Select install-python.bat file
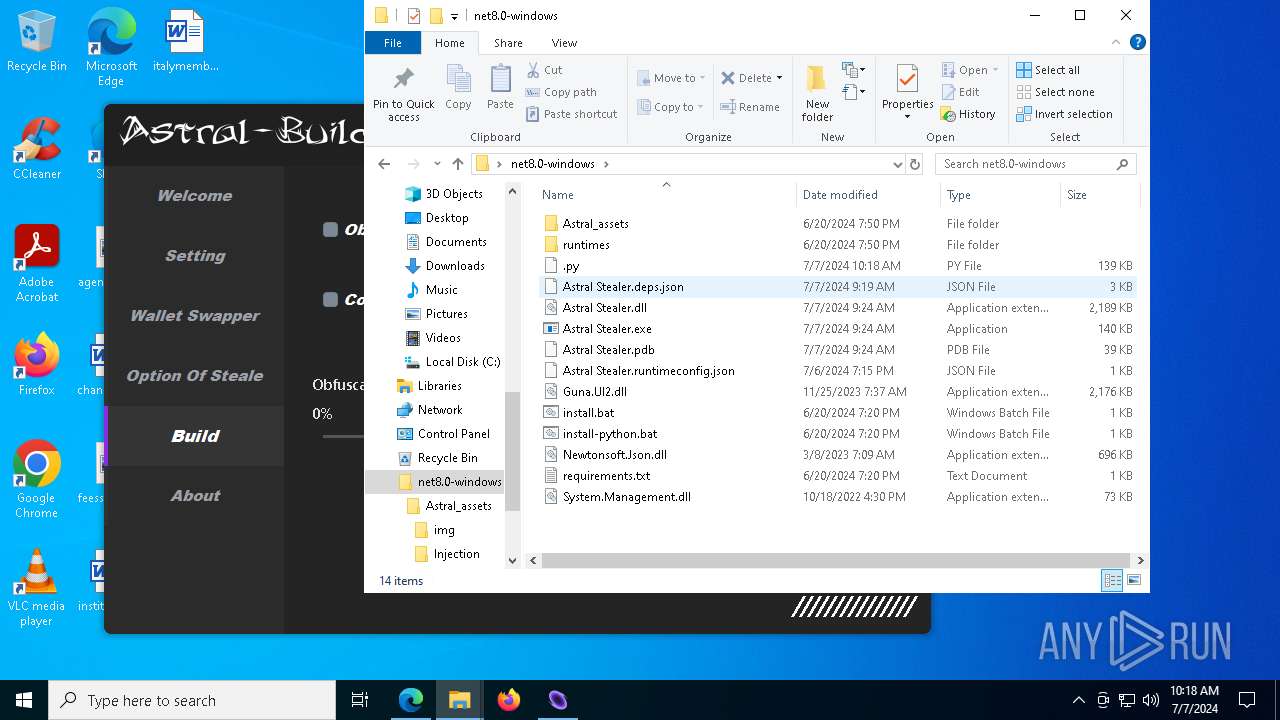1280x720 pixels. (x=610, y=434)
